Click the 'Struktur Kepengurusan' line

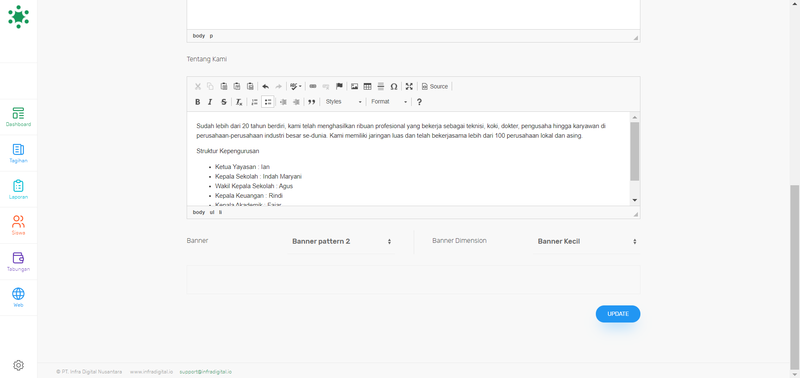pyautogui.click(x=228, y=151)
